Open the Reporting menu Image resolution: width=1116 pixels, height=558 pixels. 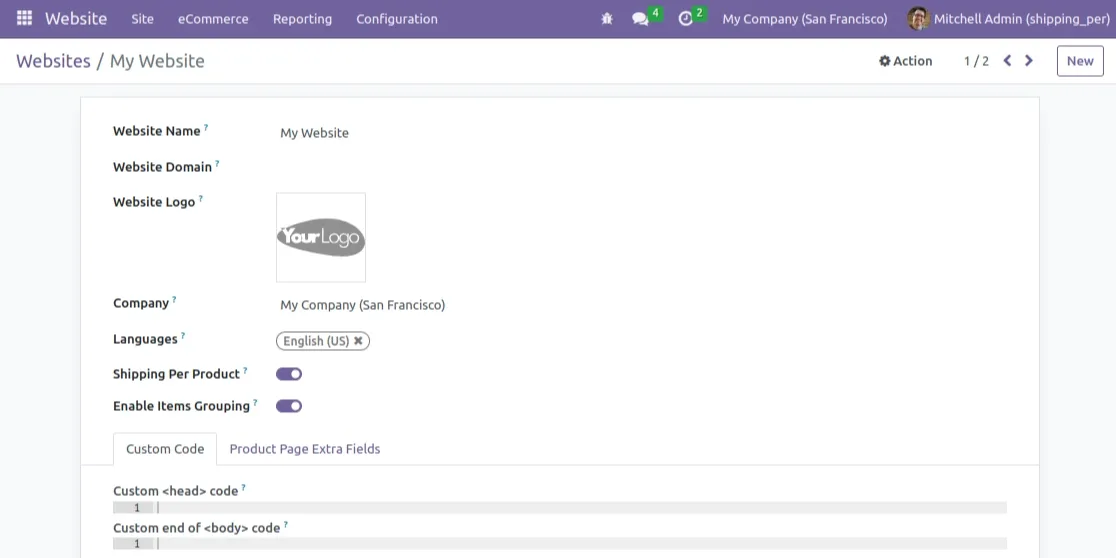pos(302,19)
